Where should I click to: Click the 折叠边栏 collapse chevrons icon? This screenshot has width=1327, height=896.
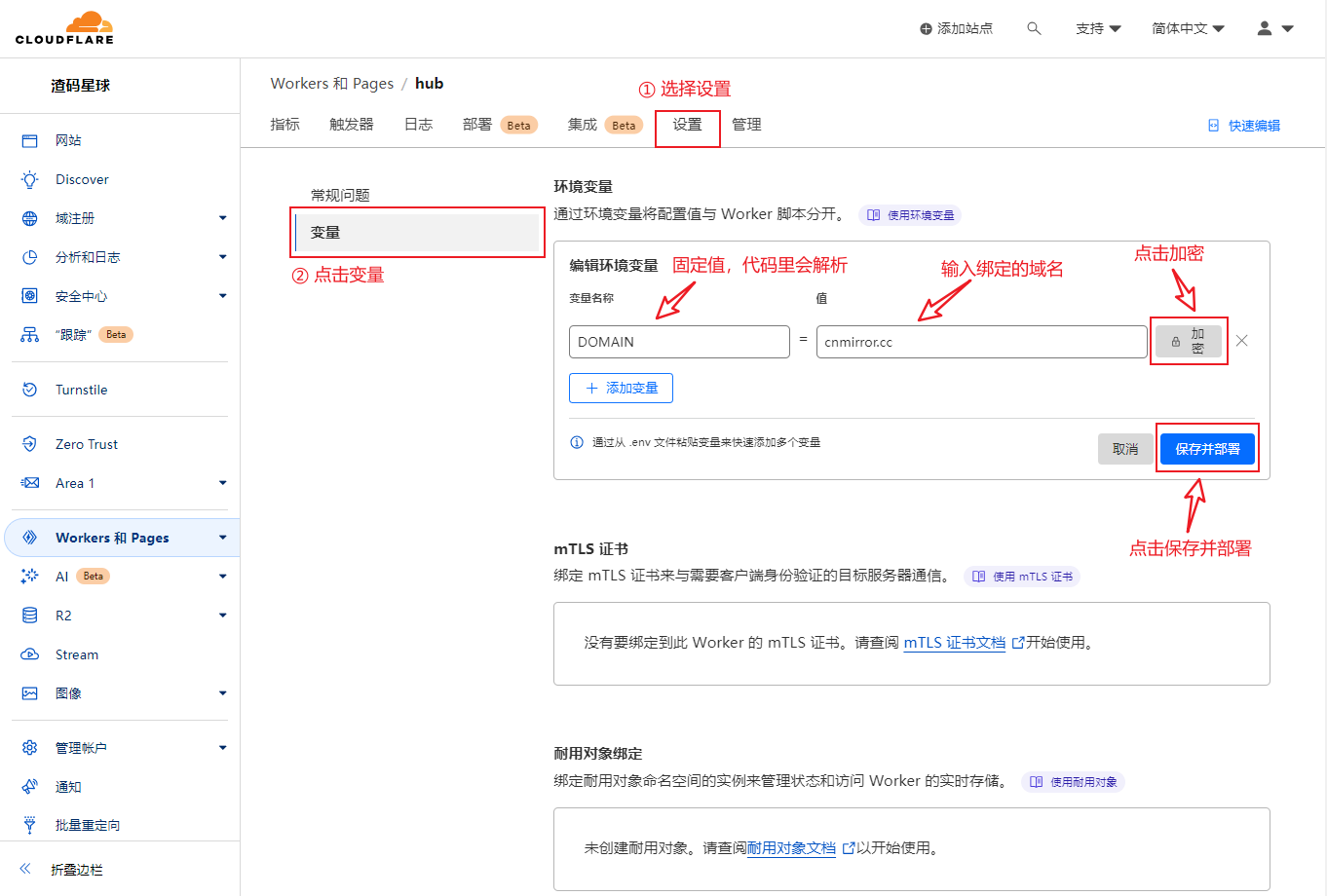tap(26, 869)
